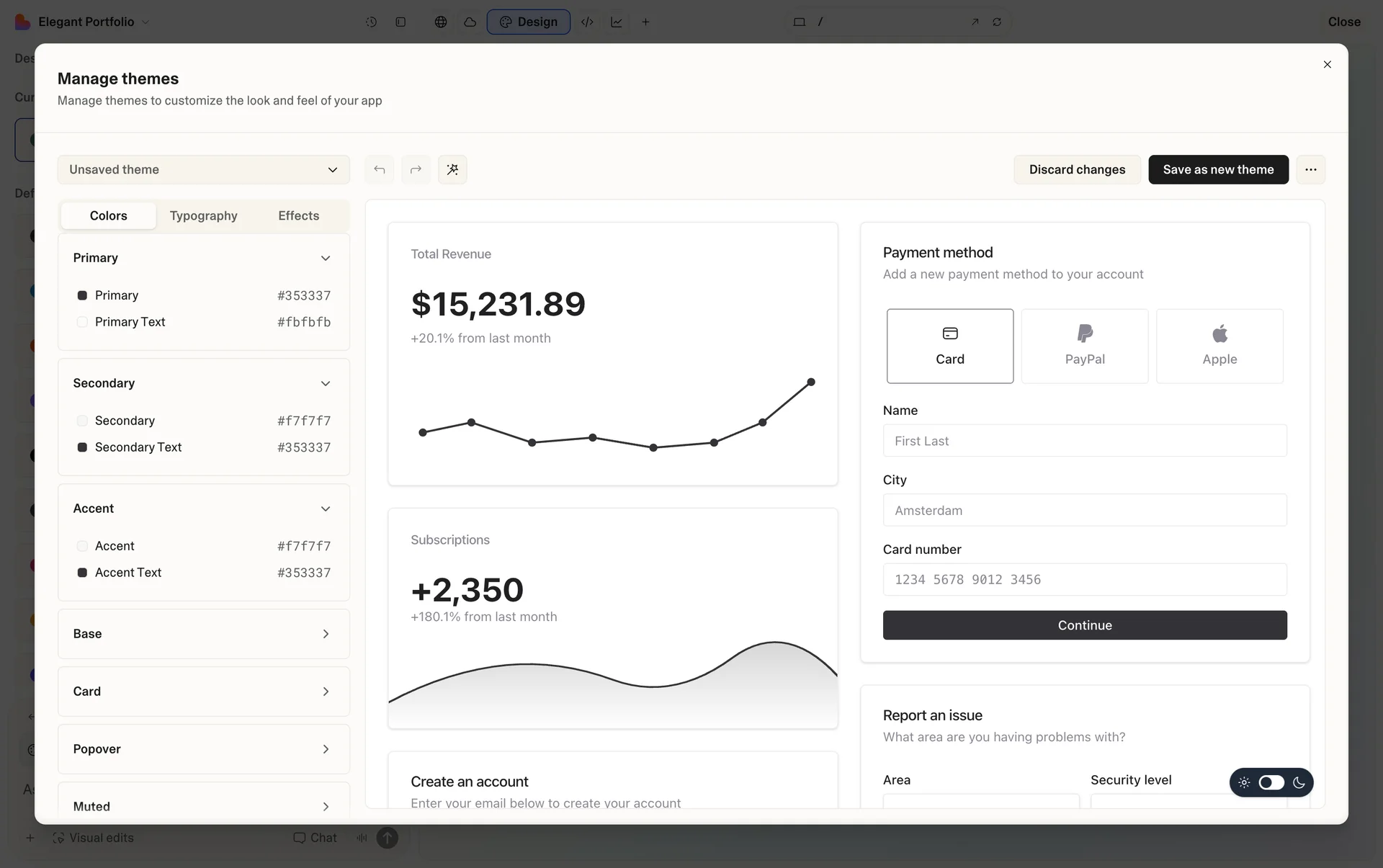Click the sun light mode icon
Image resolution: width=1383 pixels, height=868 pixels.
(x=1244, y=782)
